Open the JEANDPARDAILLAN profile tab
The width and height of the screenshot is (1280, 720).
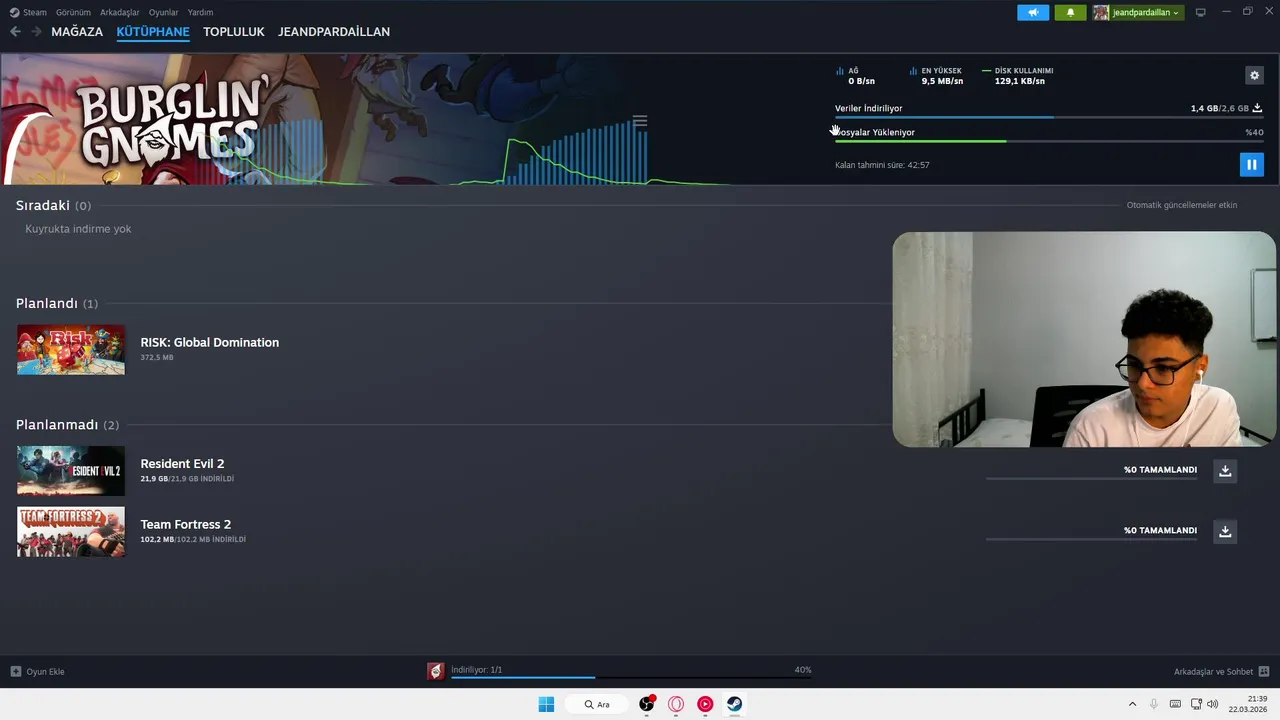click(334, 32)
